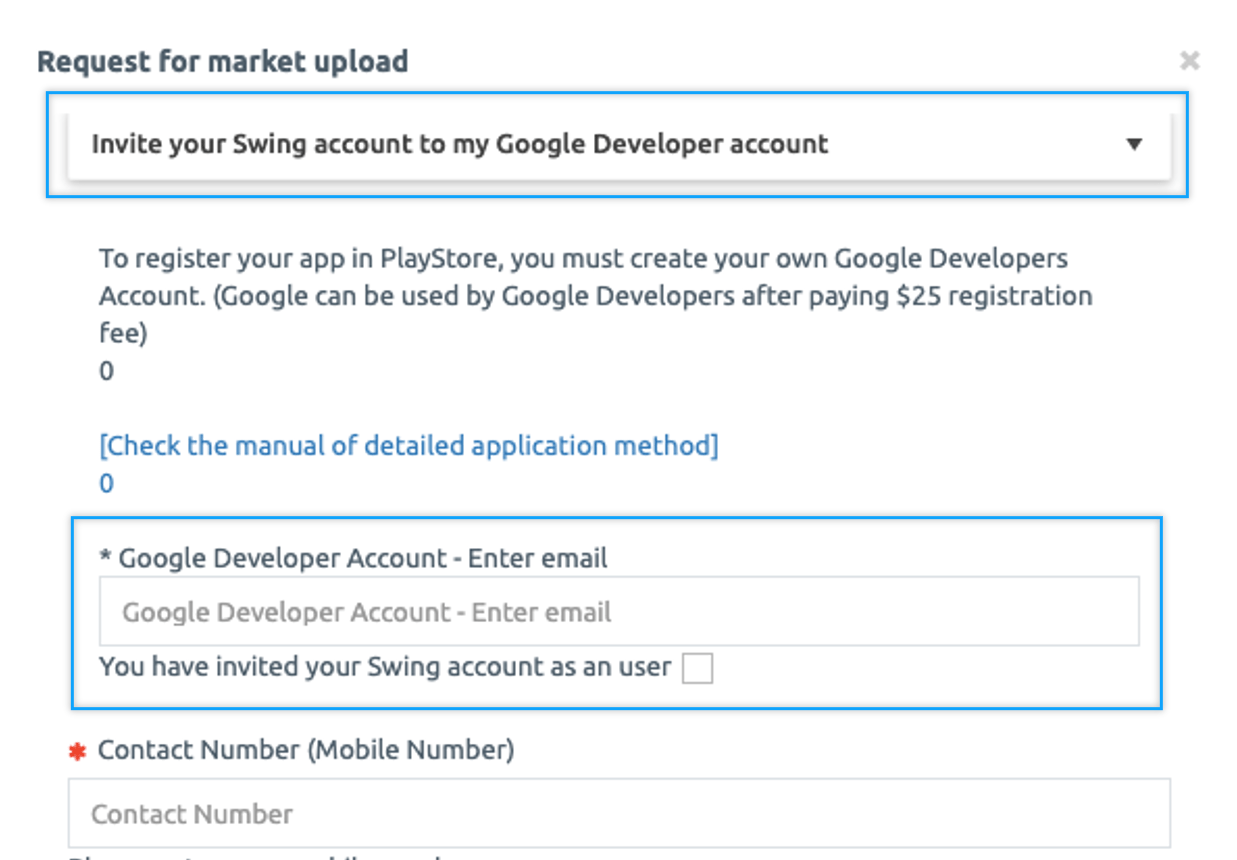
Task: Click the "Google Developer Account - Enter email" label
Action: pos(362,558)
